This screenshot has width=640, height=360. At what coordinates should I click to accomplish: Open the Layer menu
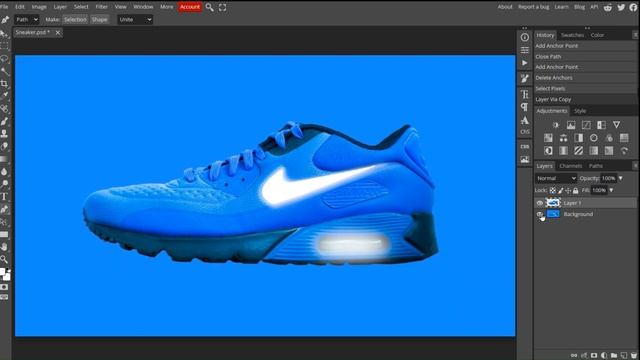click(x=60, y=7)
